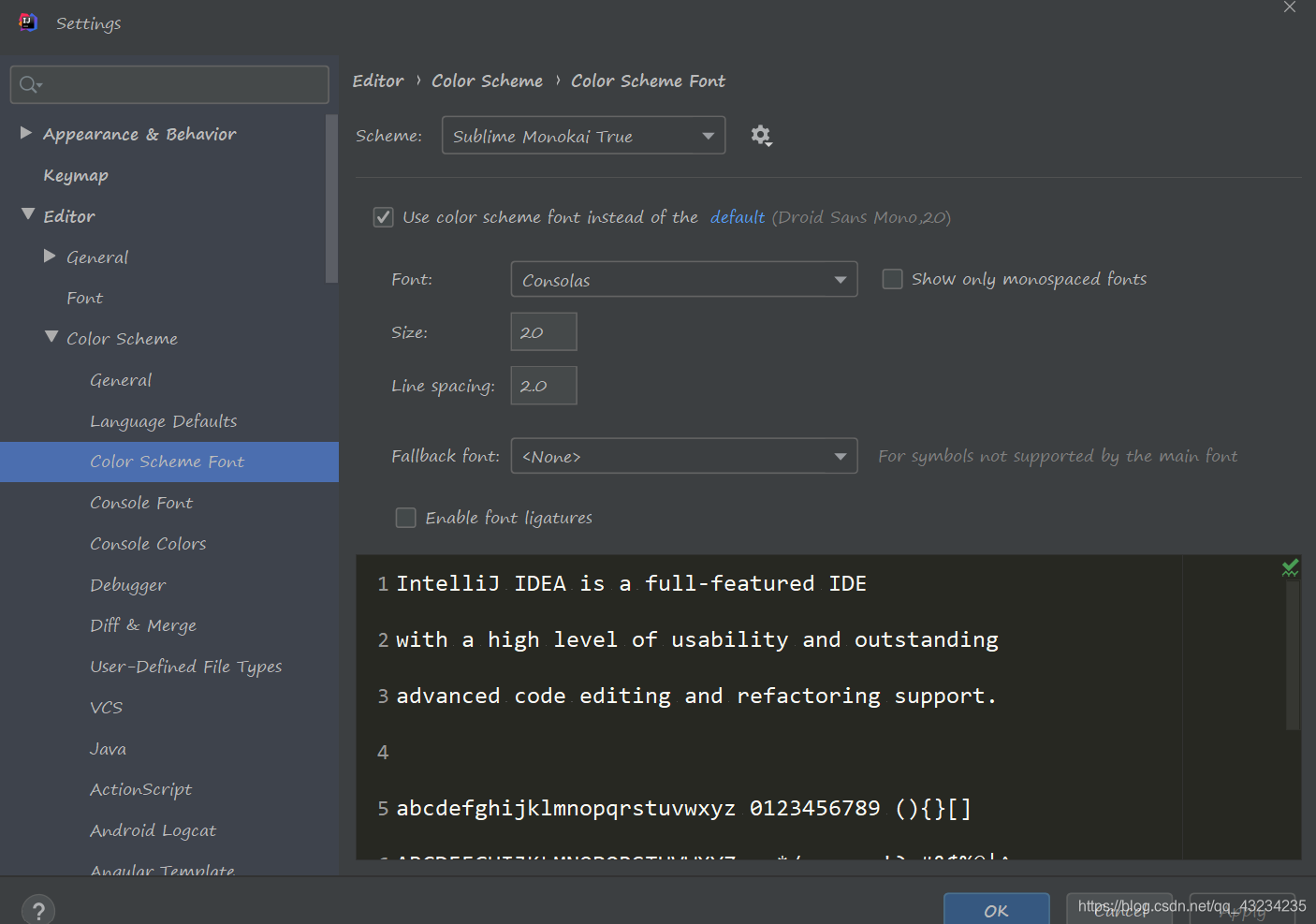This screenshot has width=1316, height=924.
Task: Click the help question mark button
Action: [x=38, y=911]
